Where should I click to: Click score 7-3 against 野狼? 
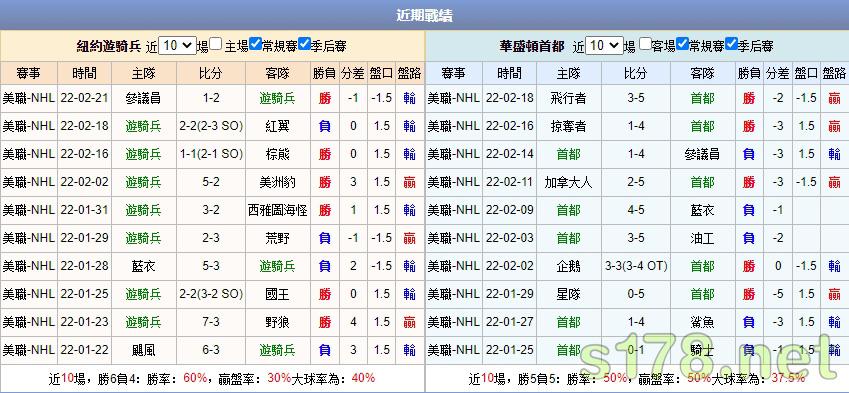coord(211,322)
